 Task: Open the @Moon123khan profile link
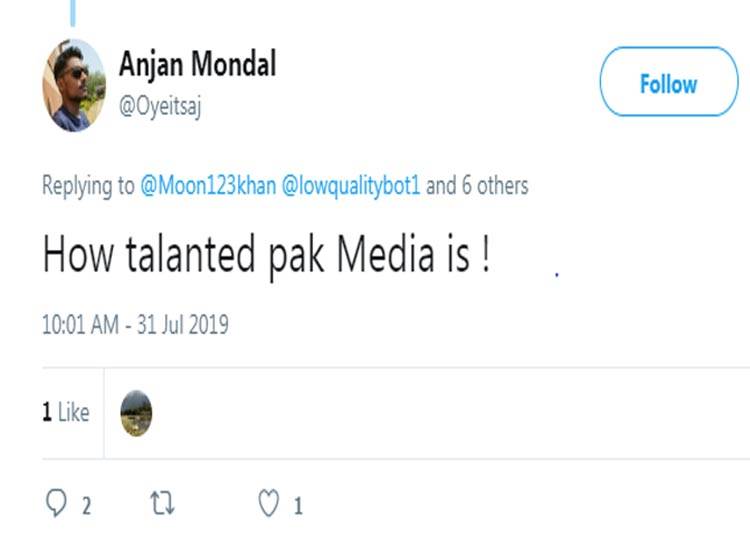click(x=208, y=186)
